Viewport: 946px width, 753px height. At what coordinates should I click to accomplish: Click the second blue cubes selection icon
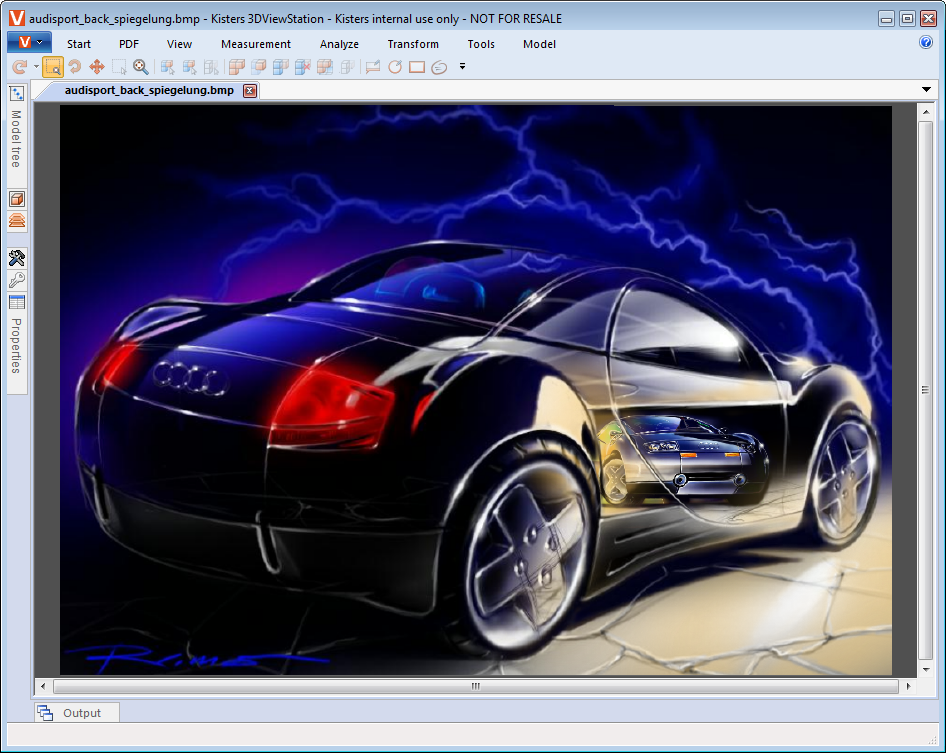coord(189,66)
